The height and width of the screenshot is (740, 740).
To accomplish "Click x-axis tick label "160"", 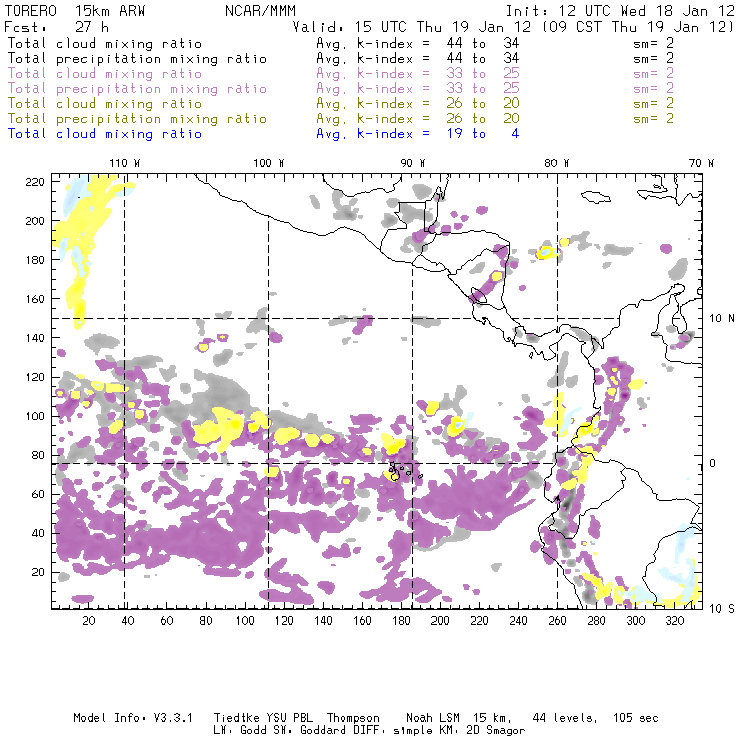I will (362, 621).
